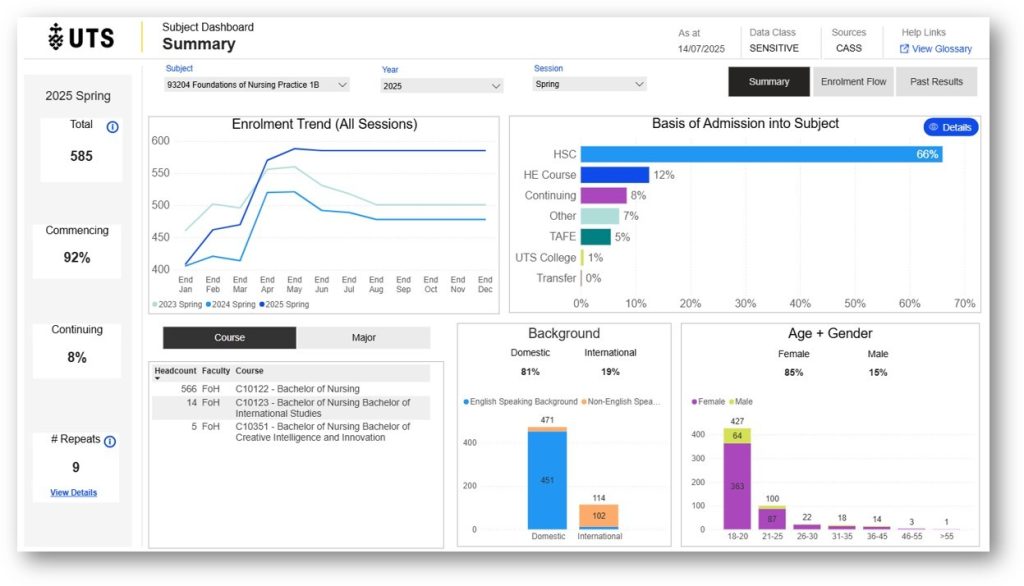Switch to the Enrolment Flow tab
This screenshot has width=1024, height=586.
[853, 82]
